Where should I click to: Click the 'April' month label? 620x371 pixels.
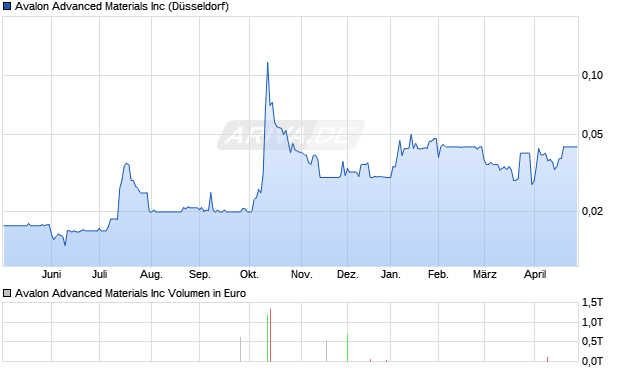click(x=535, y=274)
